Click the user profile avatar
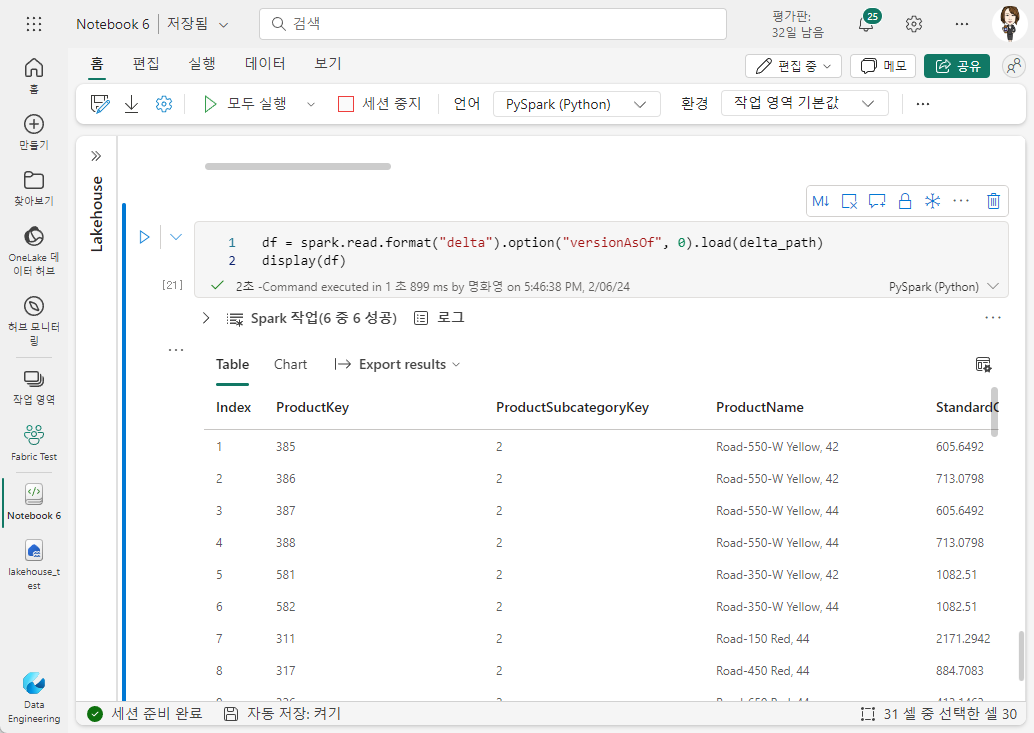The height and width of the screenshot is (733, 1034). click(1009, 24)
